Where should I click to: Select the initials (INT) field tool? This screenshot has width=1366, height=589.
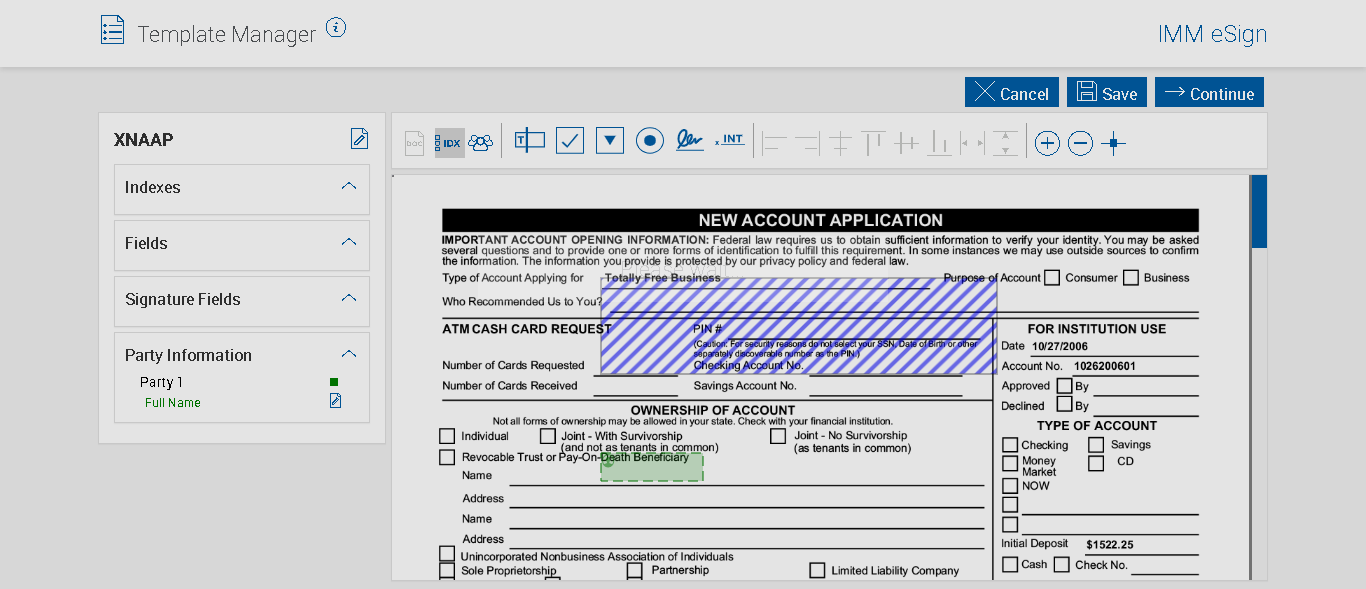tap(730, 140)
